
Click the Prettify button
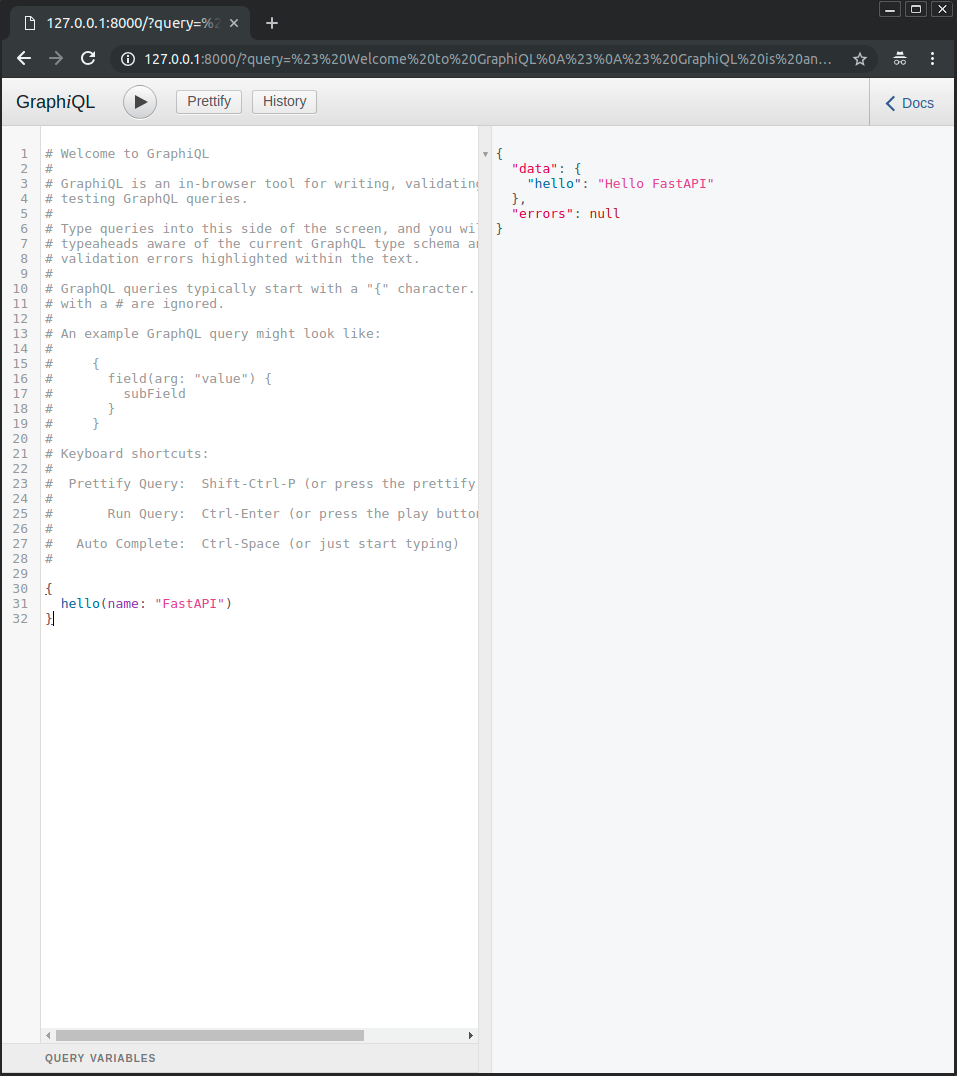209,101
